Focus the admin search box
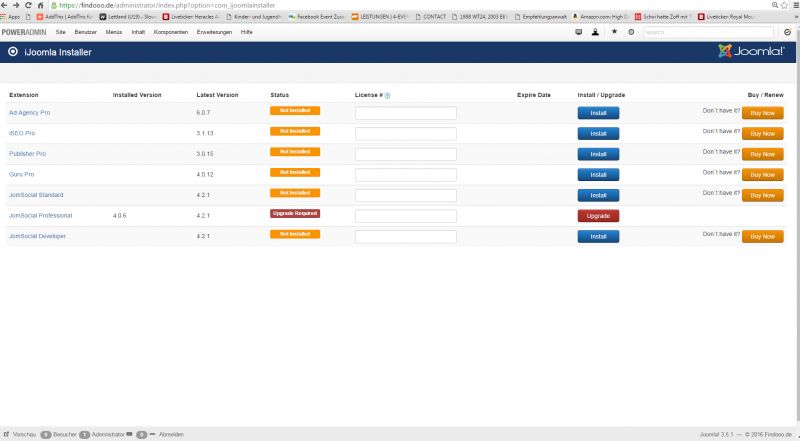Image resolution: width=800 pixels, height=441 pixels. [x=708, y=32]
